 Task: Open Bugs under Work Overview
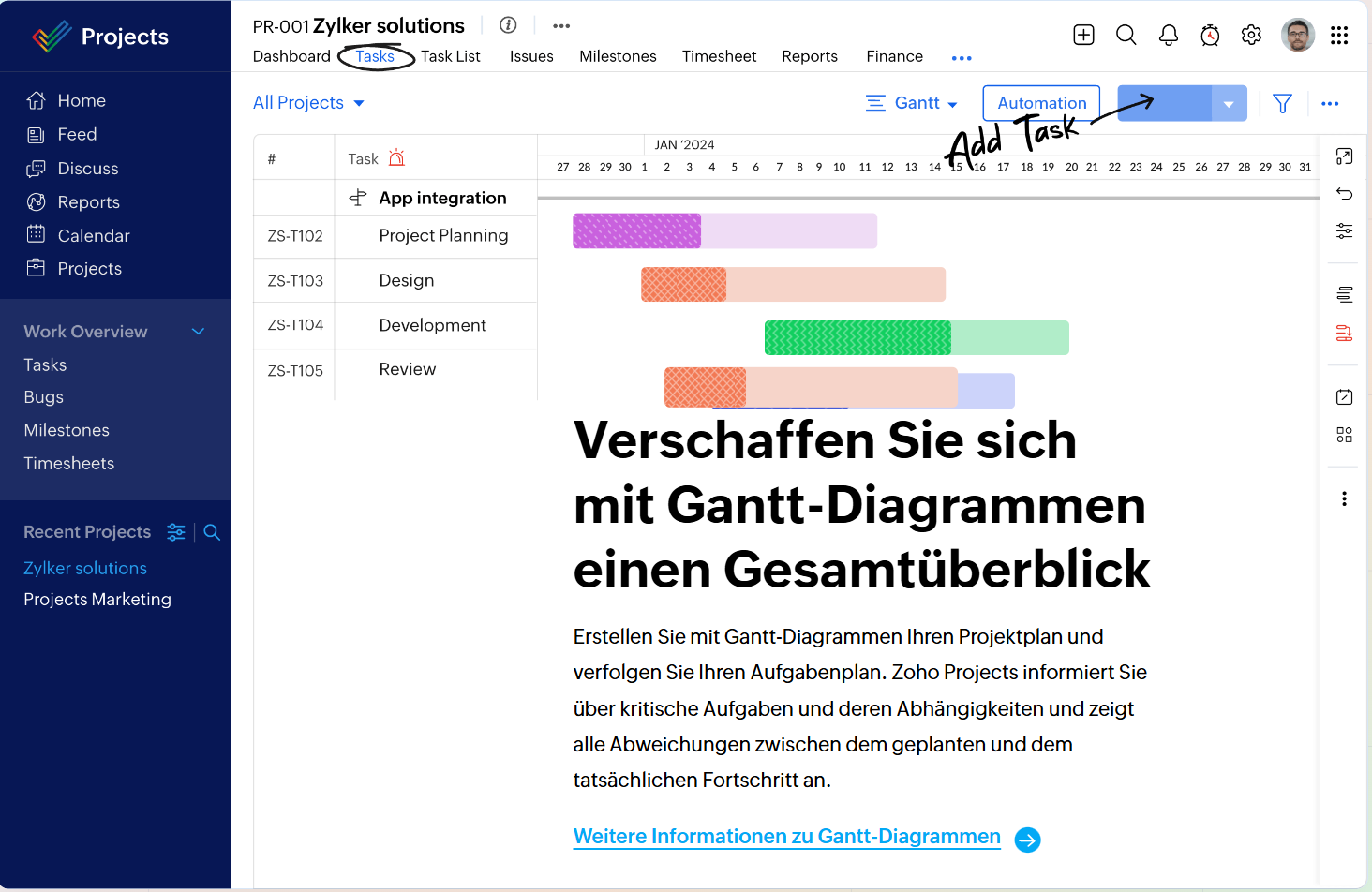[44, 397]
